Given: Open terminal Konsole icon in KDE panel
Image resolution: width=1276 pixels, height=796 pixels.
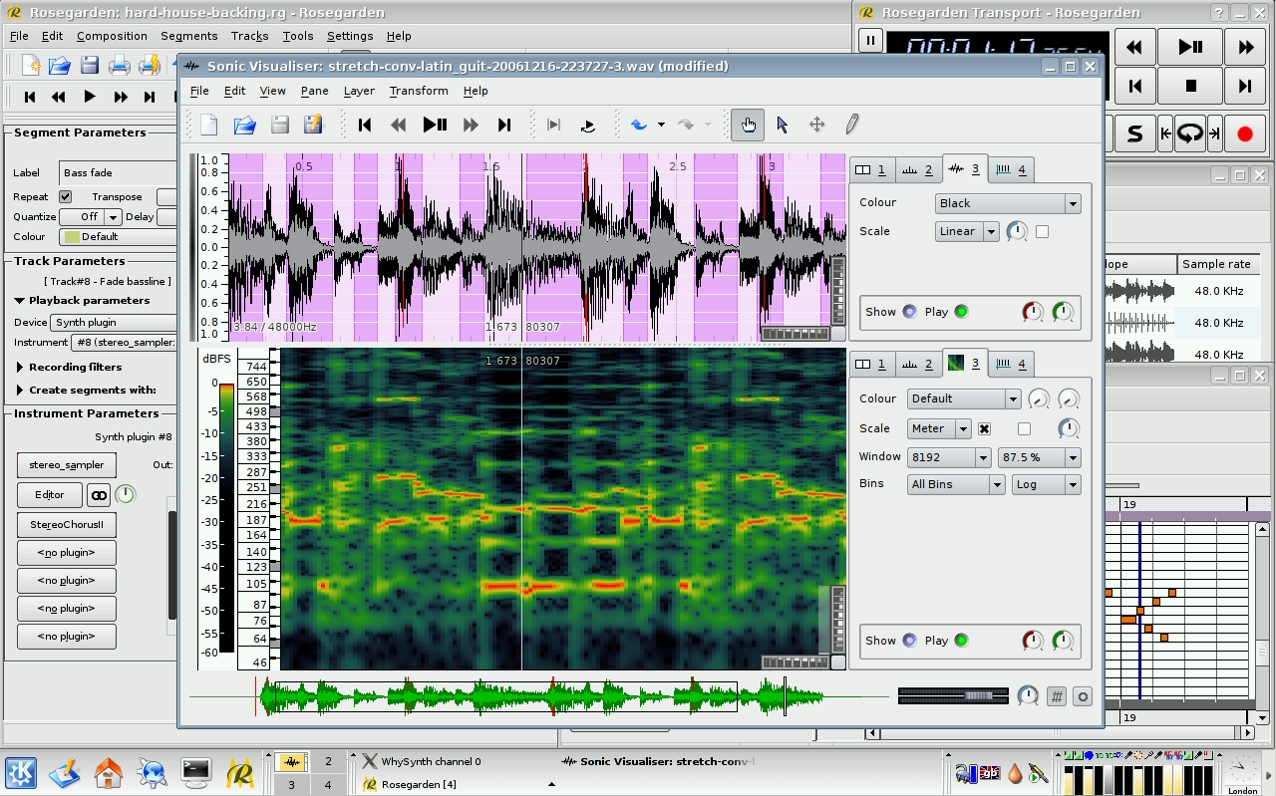Looking at the screenshot, I should point(195,772).
